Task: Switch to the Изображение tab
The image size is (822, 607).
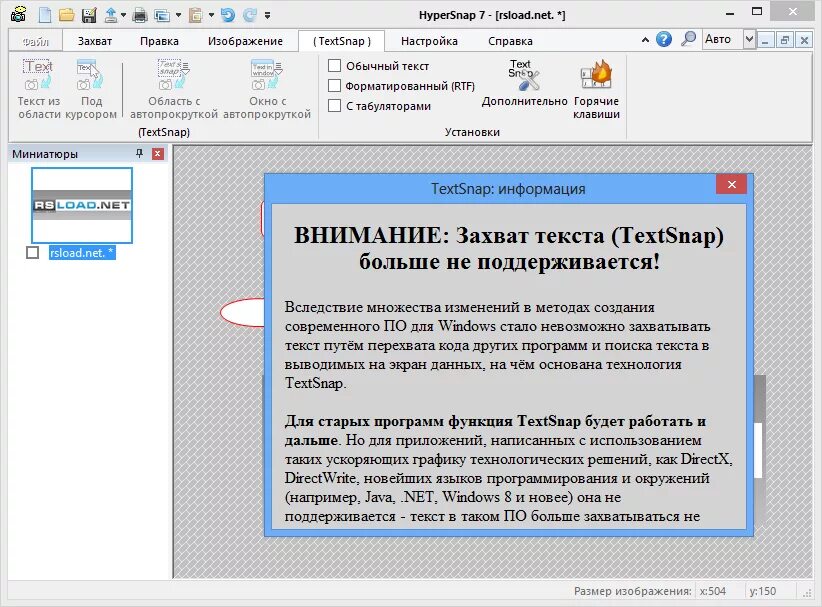Action: (245, 41)
